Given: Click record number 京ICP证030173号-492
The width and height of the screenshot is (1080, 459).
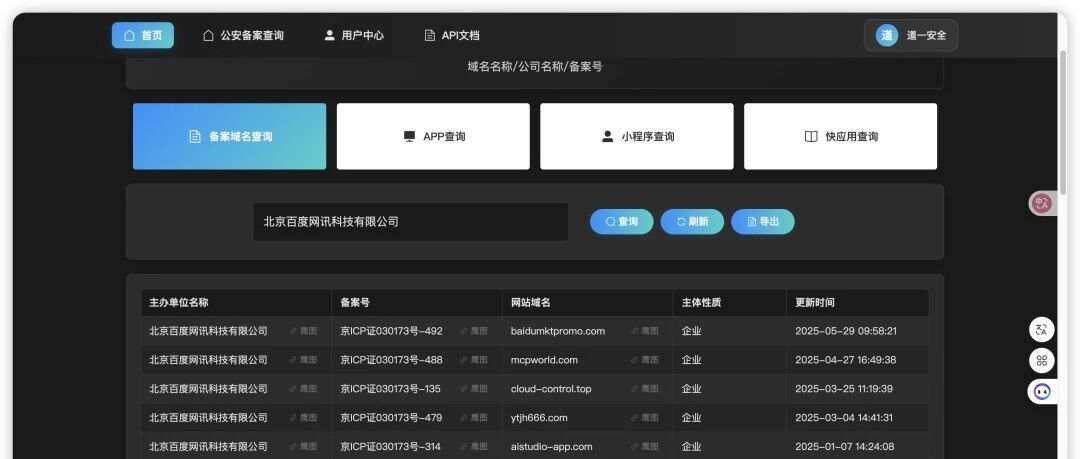Looking at the screenshot, I should 391,331.
